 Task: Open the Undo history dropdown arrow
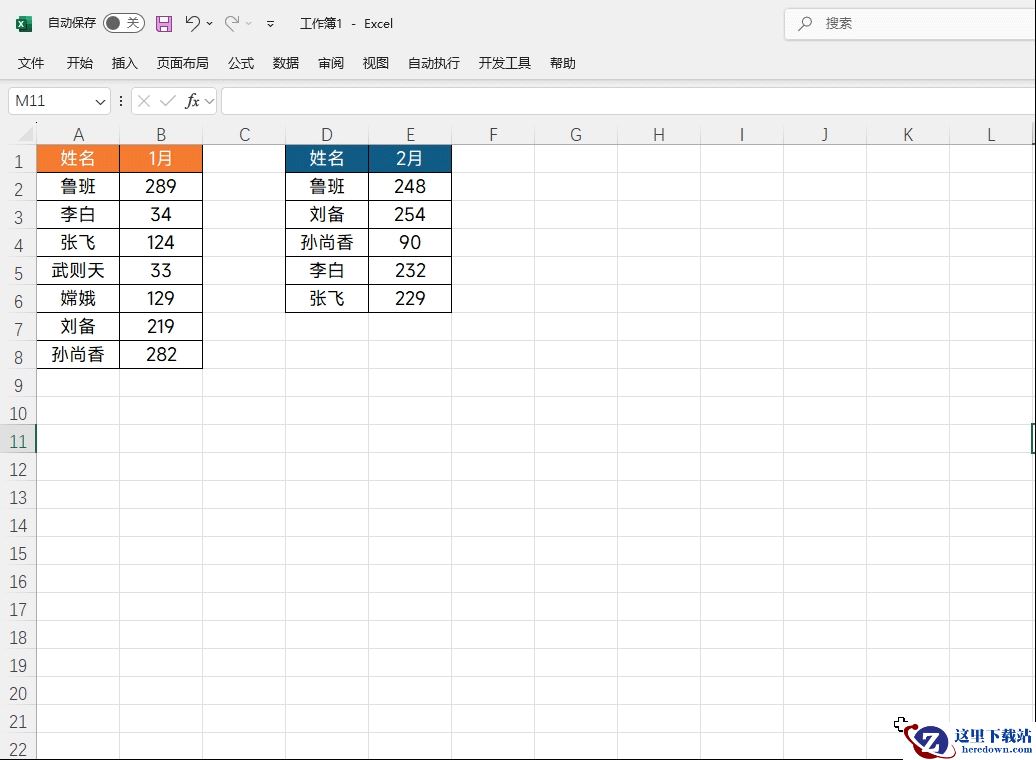(209, 24)
